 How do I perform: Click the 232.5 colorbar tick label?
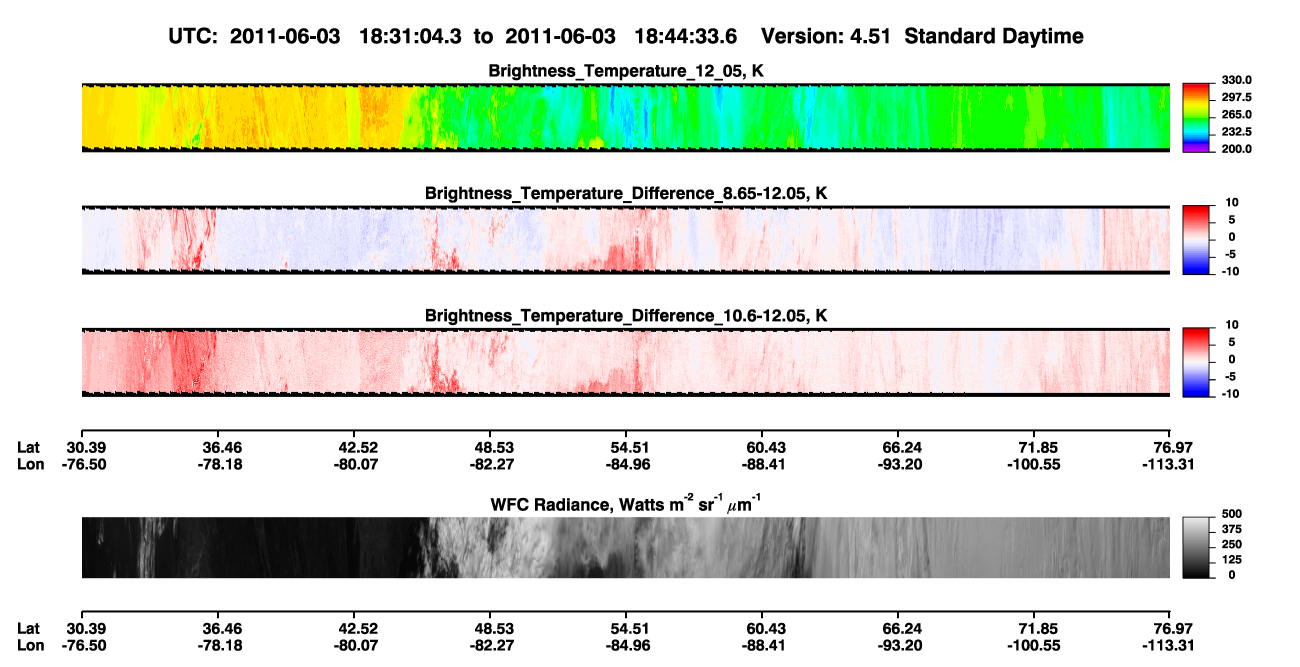1236,131
